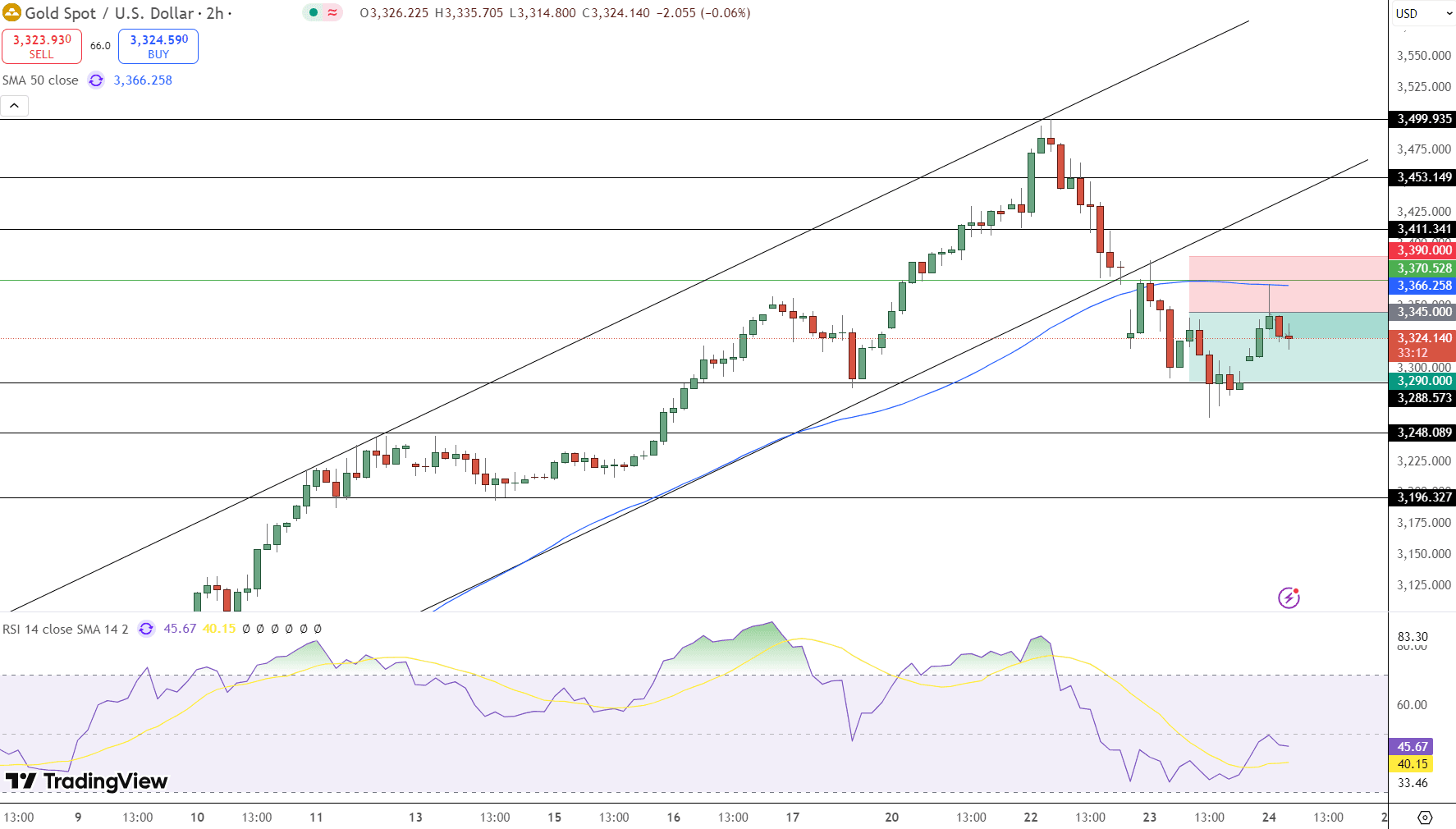The height and width of the screenshot is (829, 1456).
Task: Click the pink approximate-data indicator icon
Action: (332, 12)
